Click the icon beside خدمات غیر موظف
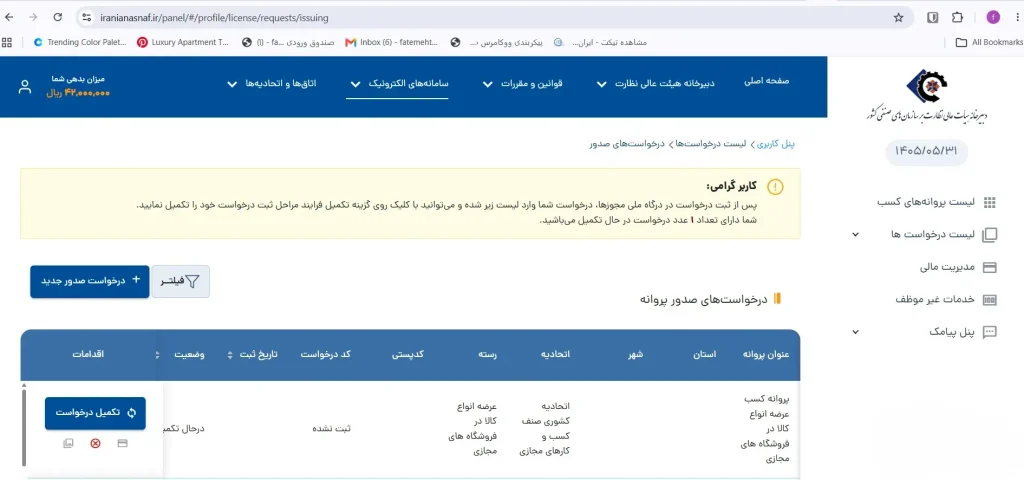 pyautogui.click(x=989, y=299)
